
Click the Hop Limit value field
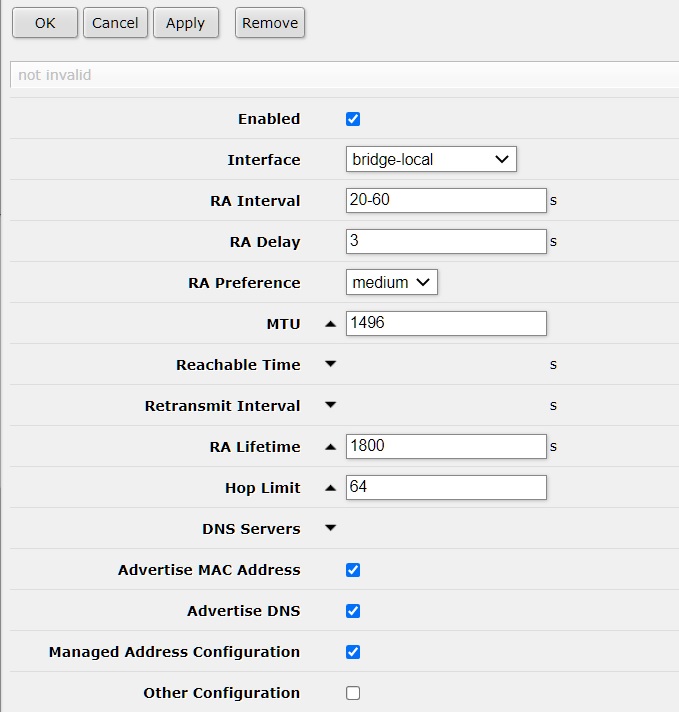446,488
